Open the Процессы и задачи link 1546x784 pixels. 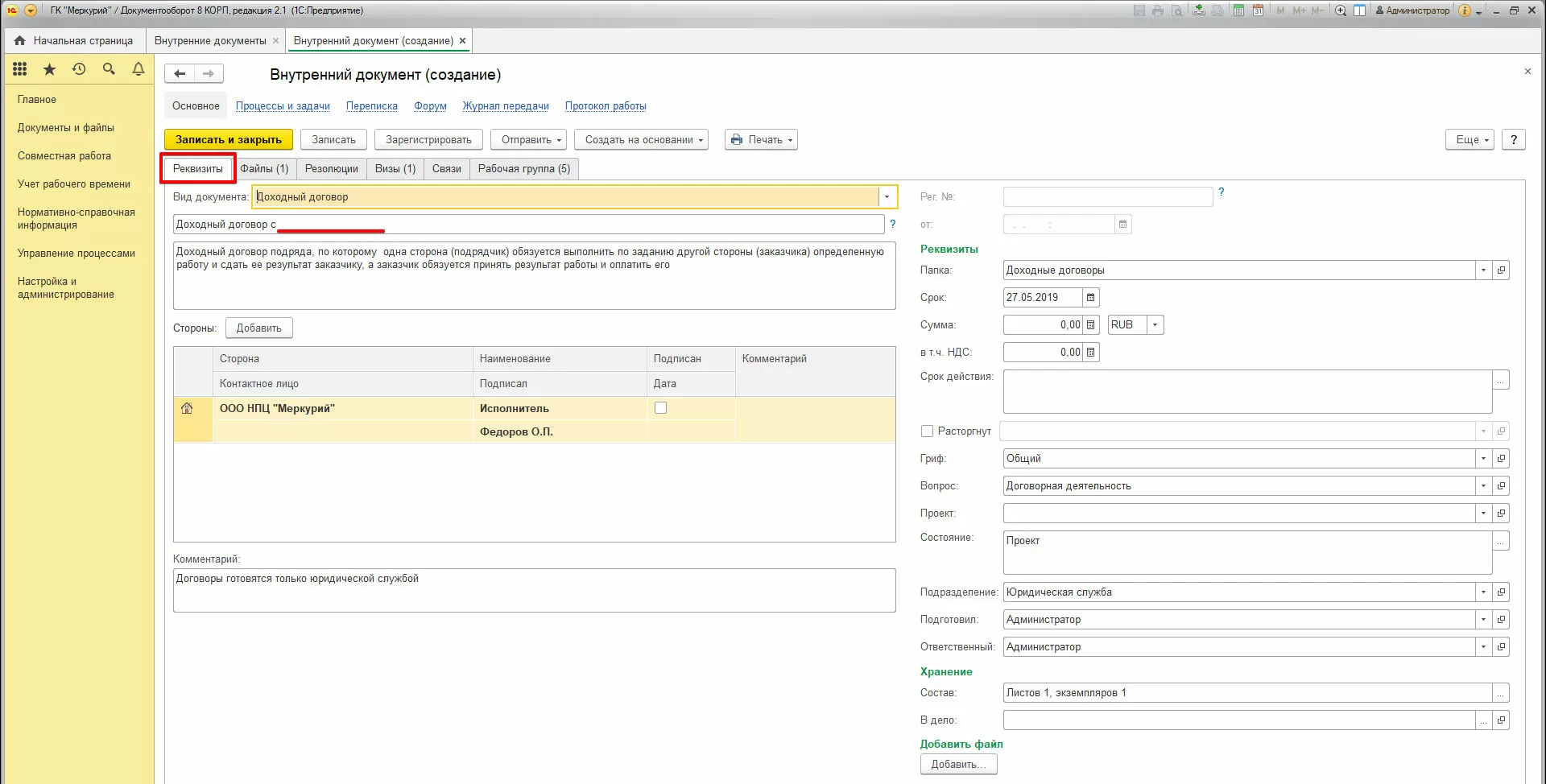283,106
